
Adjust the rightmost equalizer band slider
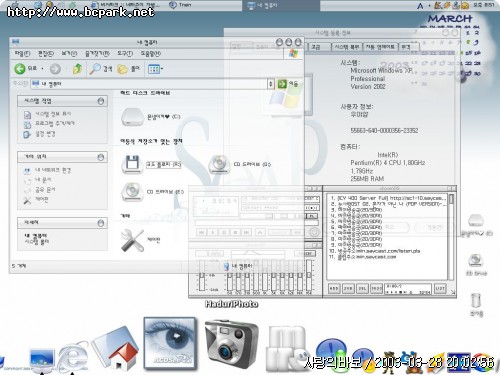309,276
